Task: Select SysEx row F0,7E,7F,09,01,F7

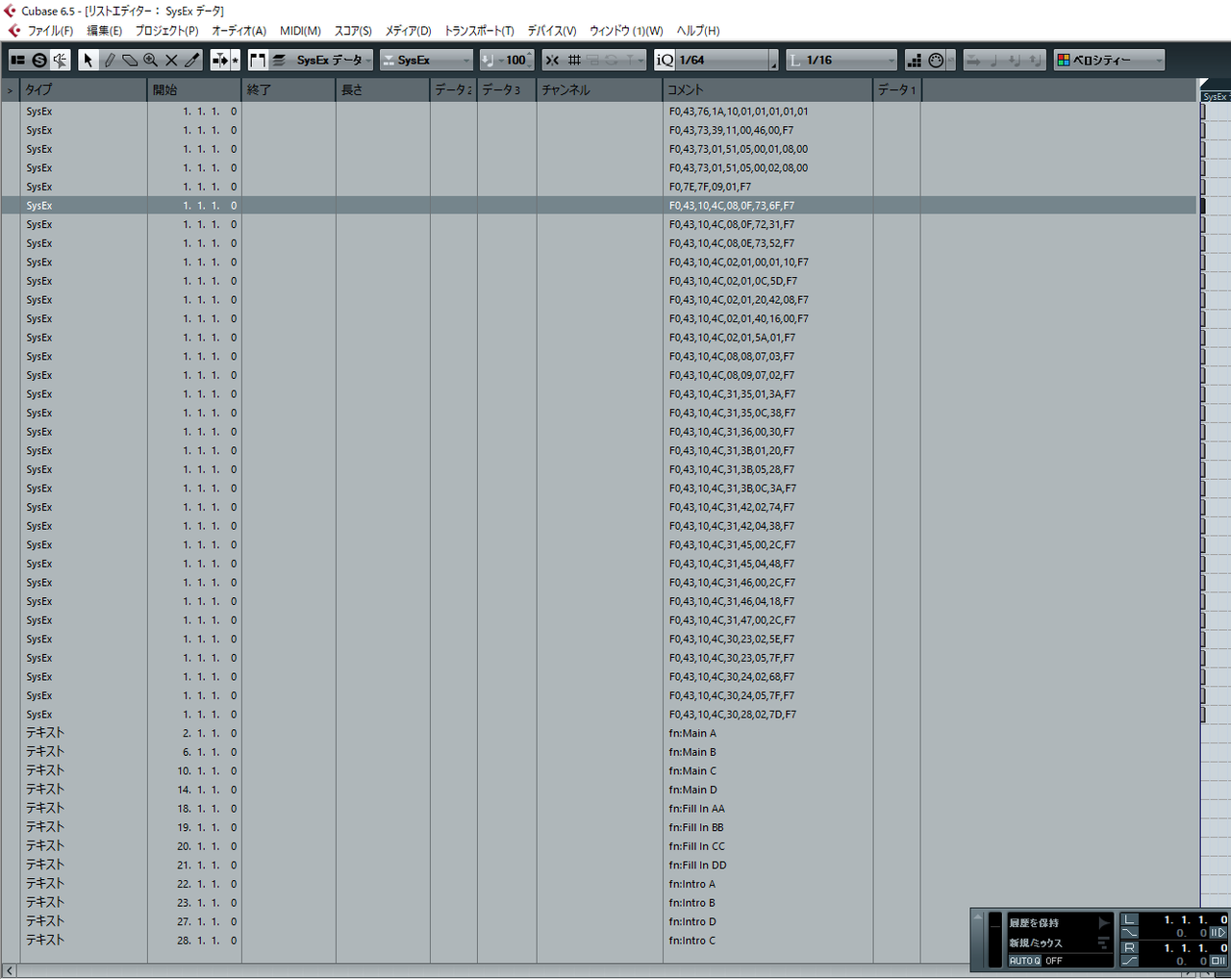Action: point(598,187)
